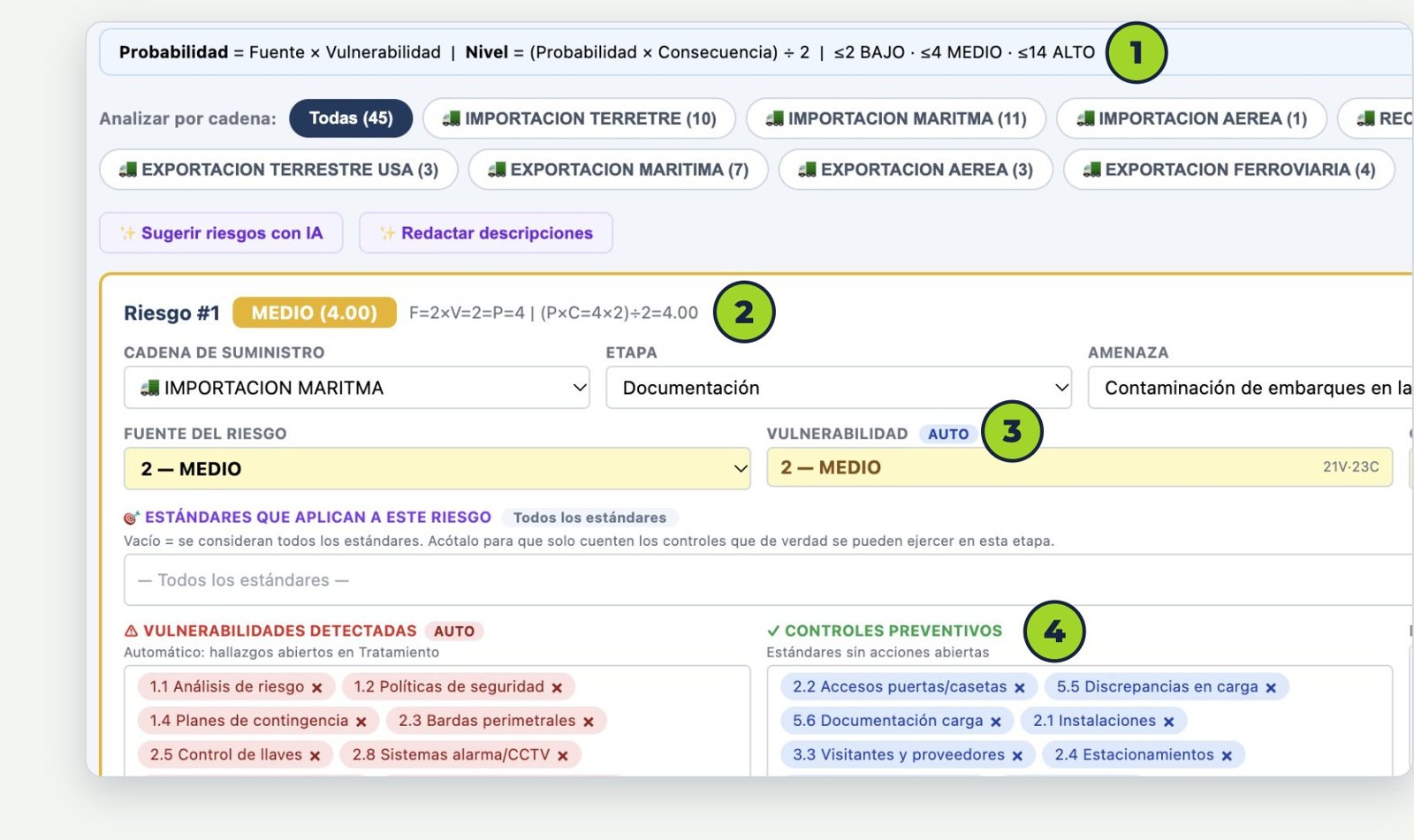
Task: Filter by EXPORTACION FERROVIARIA (4)
Action: tap(1229, 170)
